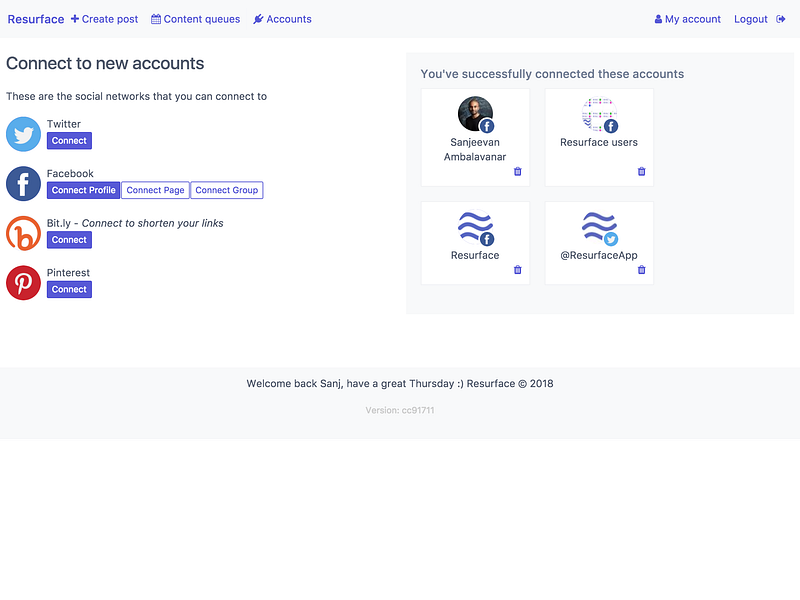Screen dimensions: 800x600
Task: Click the @ResurfaceApp avatar
Action: pyautogui.click(x=599, y=227)
